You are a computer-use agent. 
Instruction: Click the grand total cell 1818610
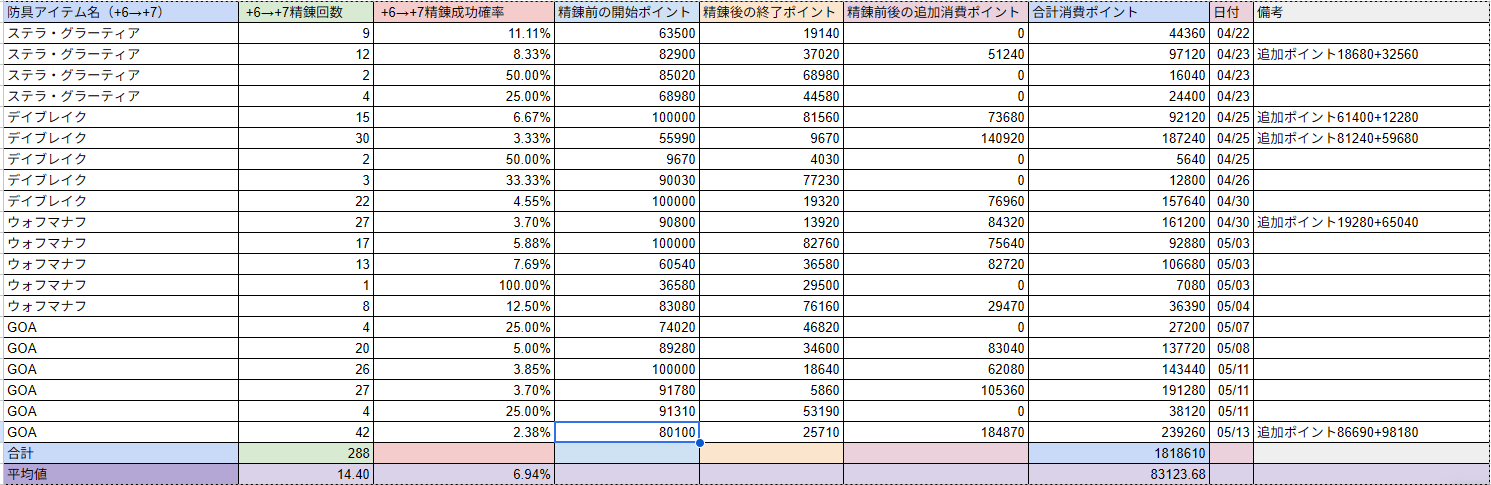(x=1118, y=453)
